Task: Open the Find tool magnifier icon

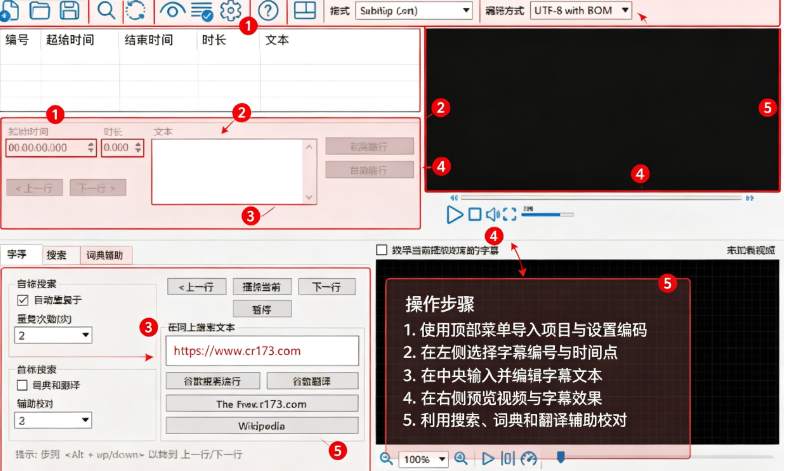Action: [106, 10]
